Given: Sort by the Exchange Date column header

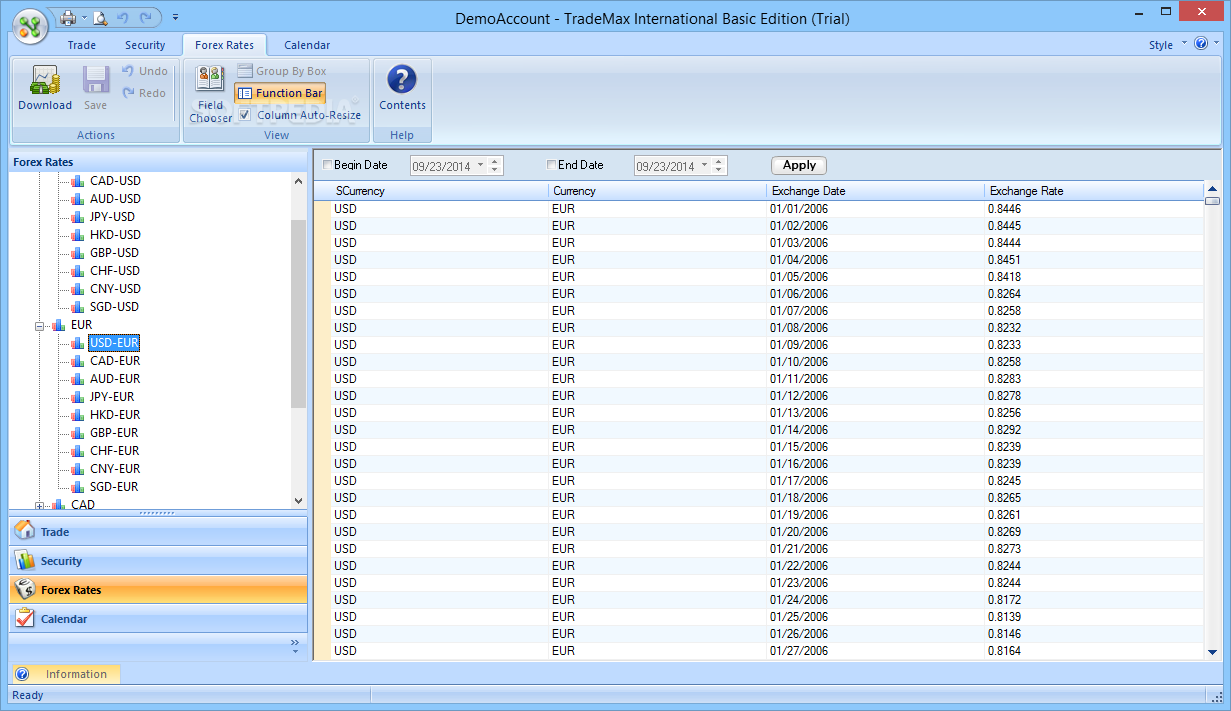Looking at the screenshot, I should (875, 191).
